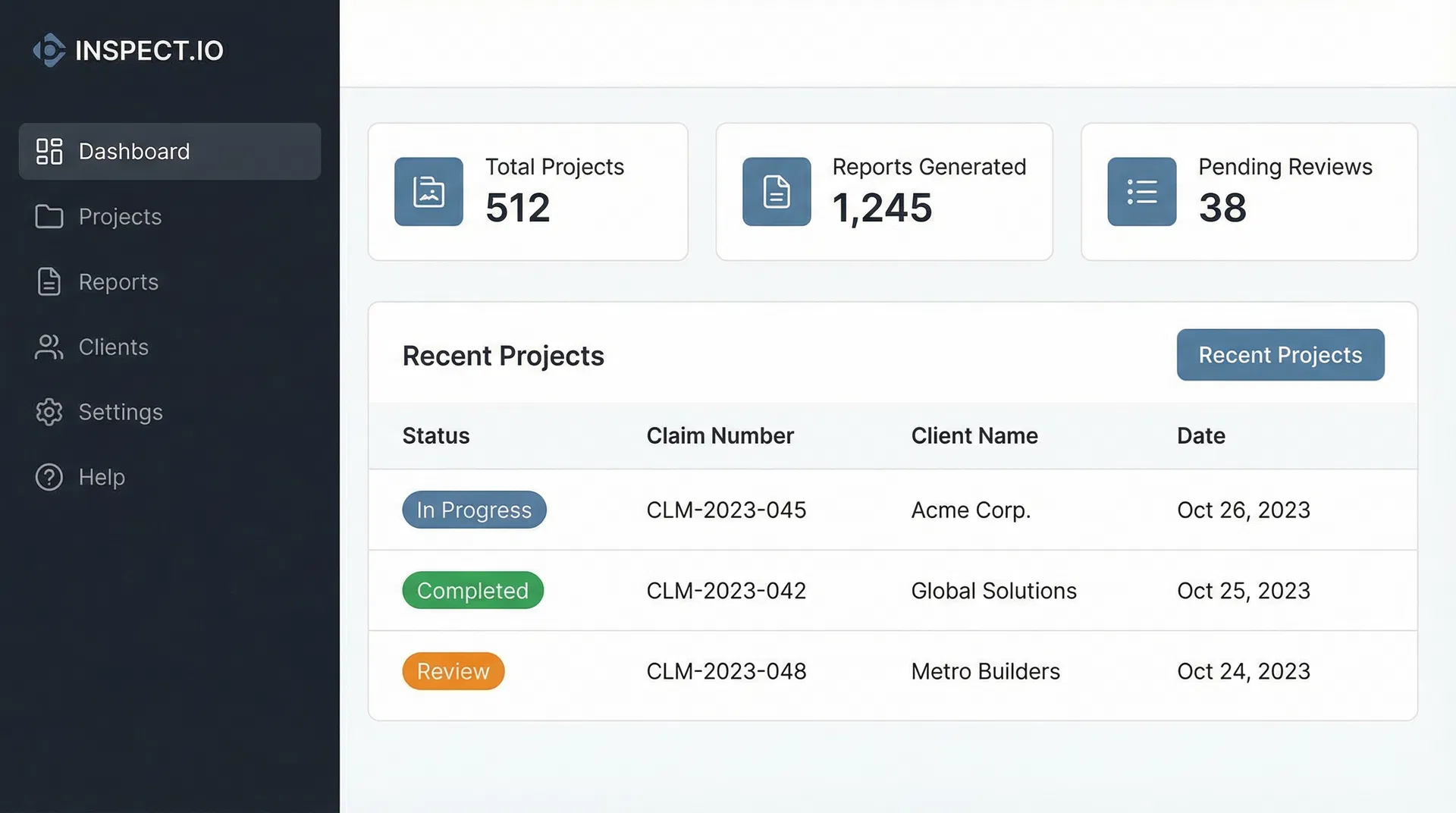Click the Inspect.io logo icon
1456x813 pixels.
[49, 50]
